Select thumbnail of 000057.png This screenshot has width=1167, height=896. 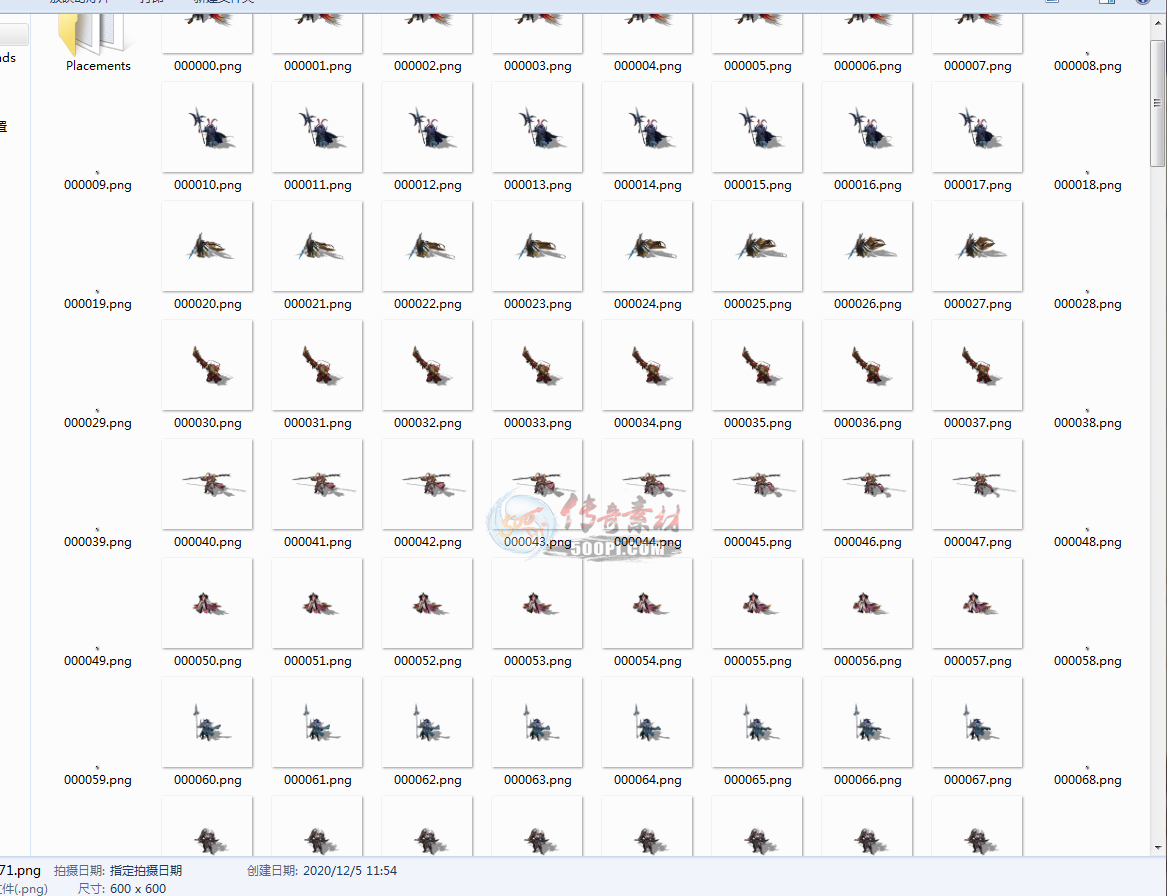[x=977, y=604]
